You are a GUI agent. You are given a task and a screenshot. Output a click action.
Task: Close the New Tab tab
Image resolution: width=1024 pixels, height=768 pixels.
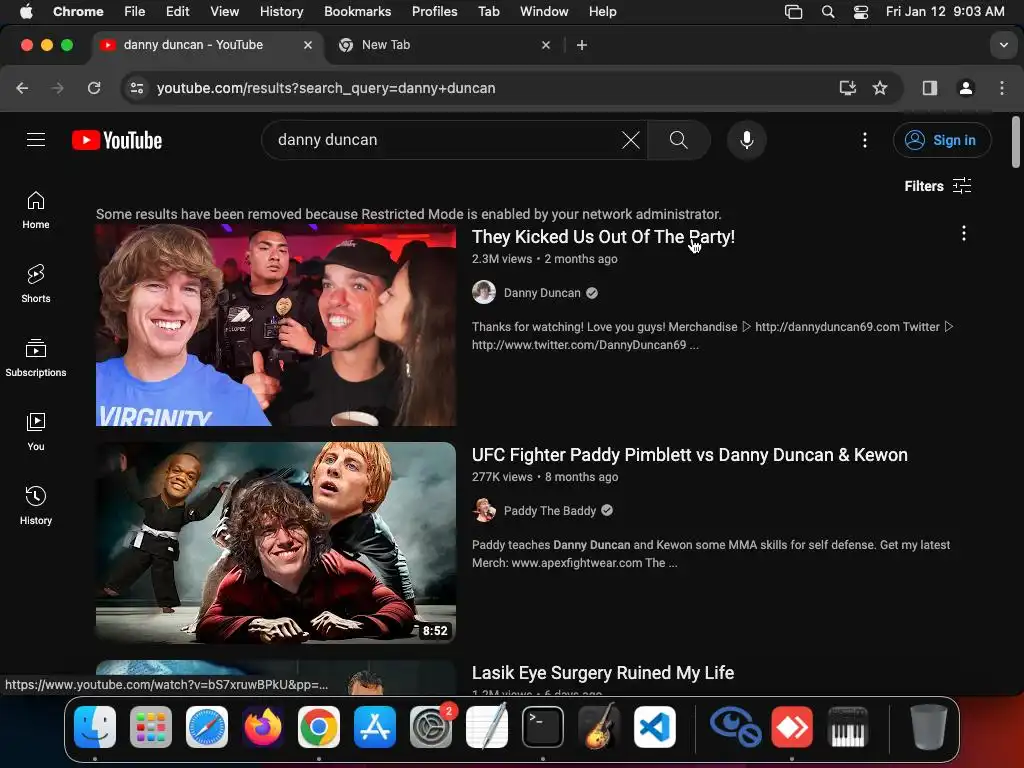pyautogui.click(x=546, y=45)
